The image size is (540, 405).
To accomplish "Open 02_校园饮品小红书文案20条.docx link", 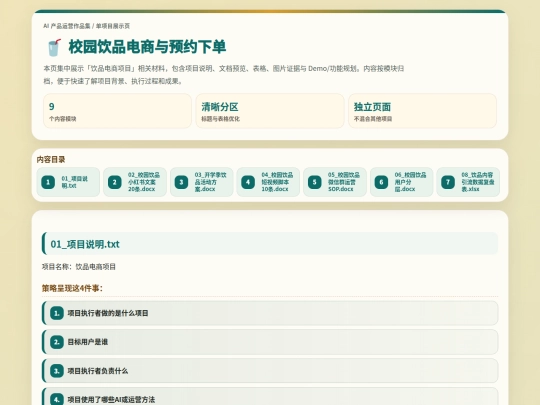I will pyautogui.click(x=135, y=182).
